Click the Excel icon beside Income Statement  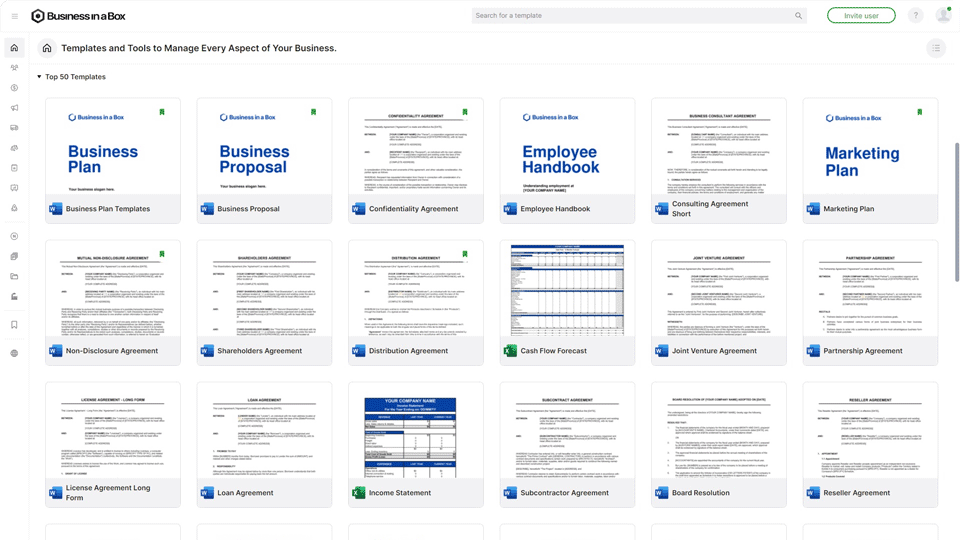359,493
